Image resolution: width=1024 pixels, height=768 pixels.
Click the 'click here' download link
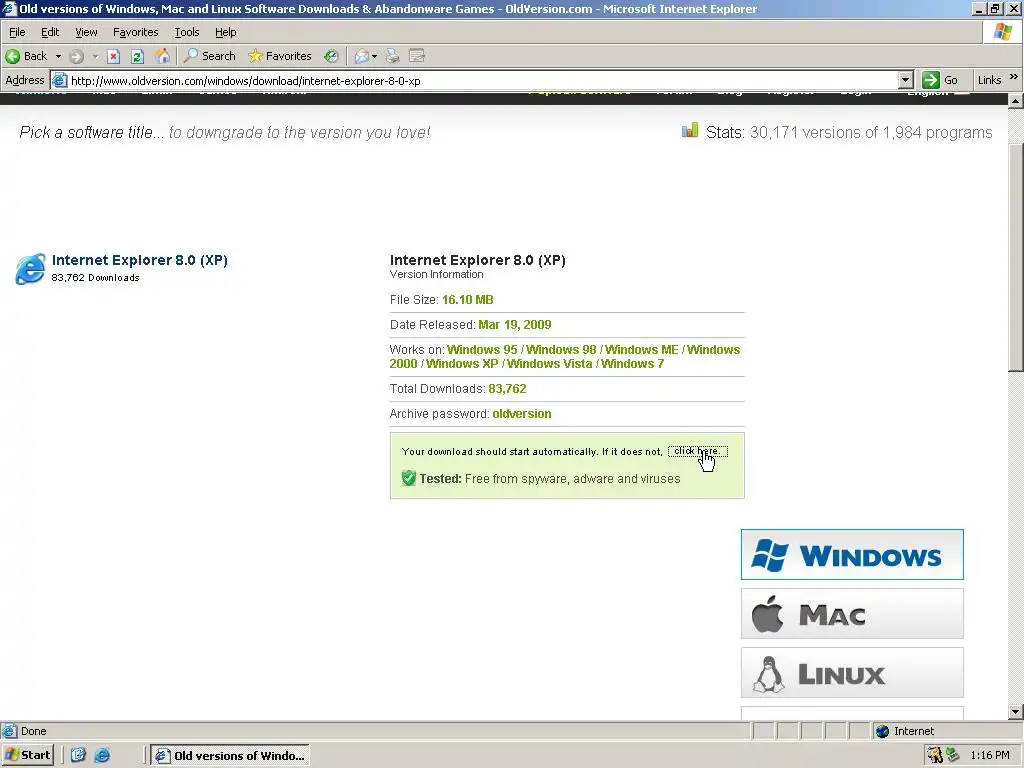[697, 451]
